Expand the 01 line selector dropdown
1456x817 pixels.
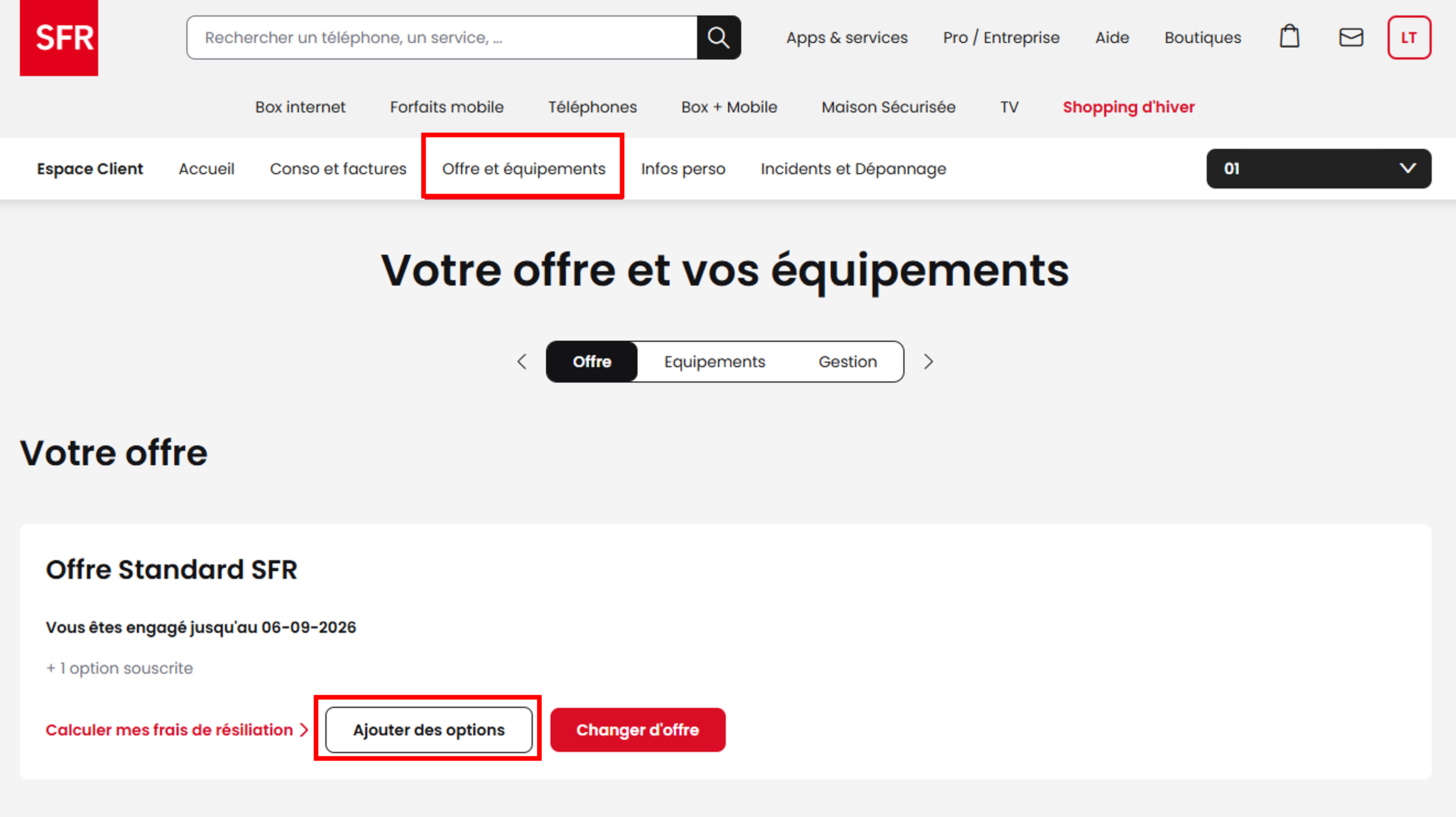point(1318,168)
